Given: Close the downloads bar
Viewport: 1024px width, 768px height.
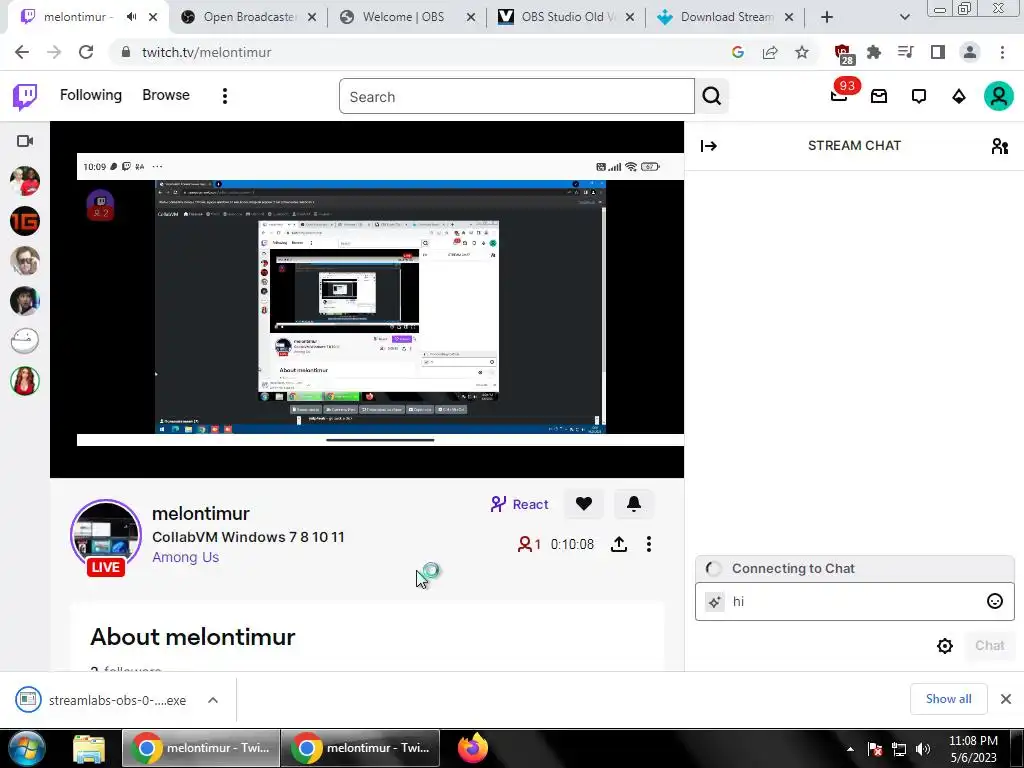Looking at the screenshot, I should pos(1006,699).
